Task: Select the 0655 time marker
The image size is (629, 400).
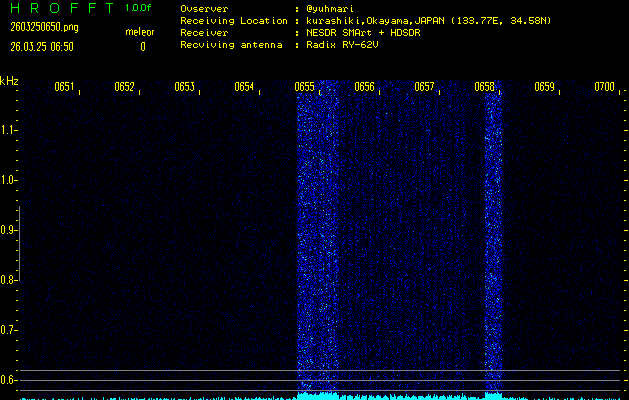Action: point(304,88)
